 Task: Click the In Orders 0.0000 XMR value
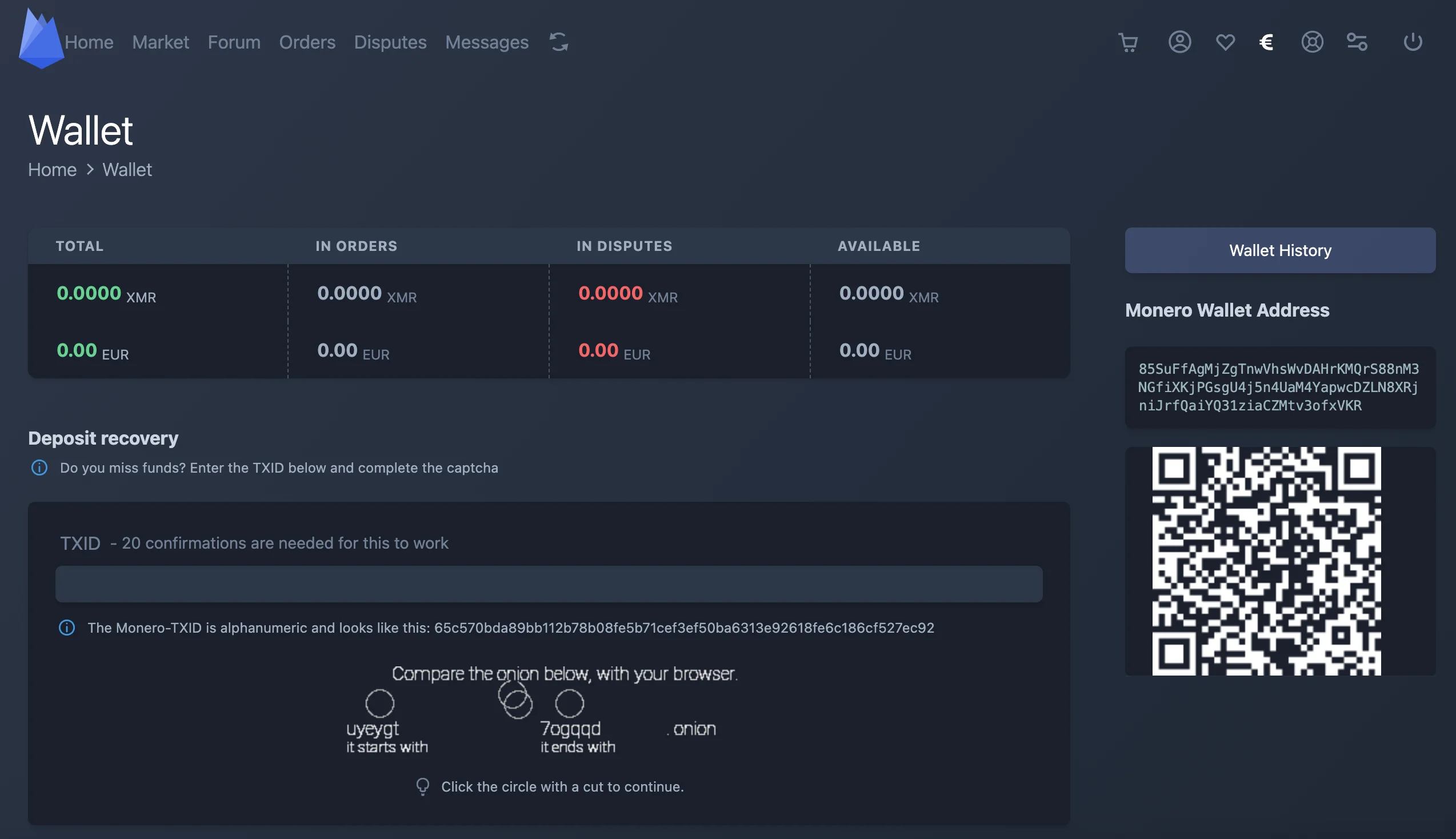pyautogui.click(x=367, y=294)
